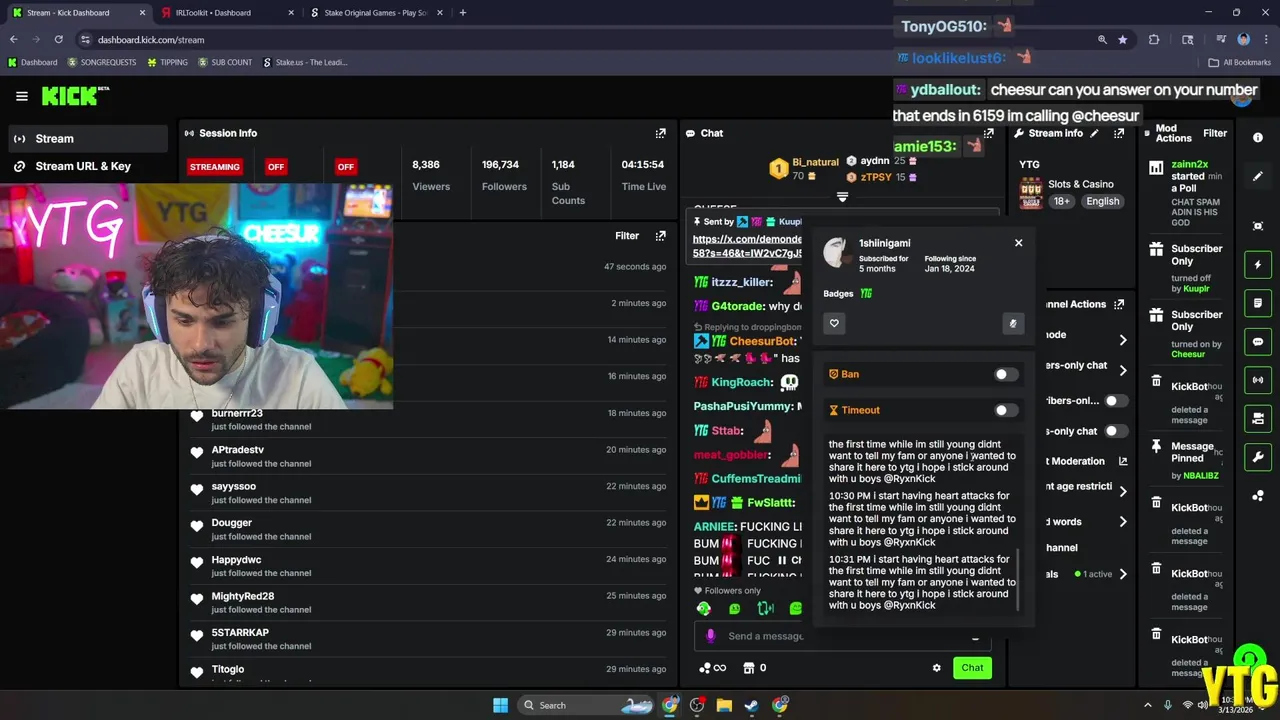Close the 1shiinigami user card
This screenshot has height=720, width=1280.
[1018, 243]
